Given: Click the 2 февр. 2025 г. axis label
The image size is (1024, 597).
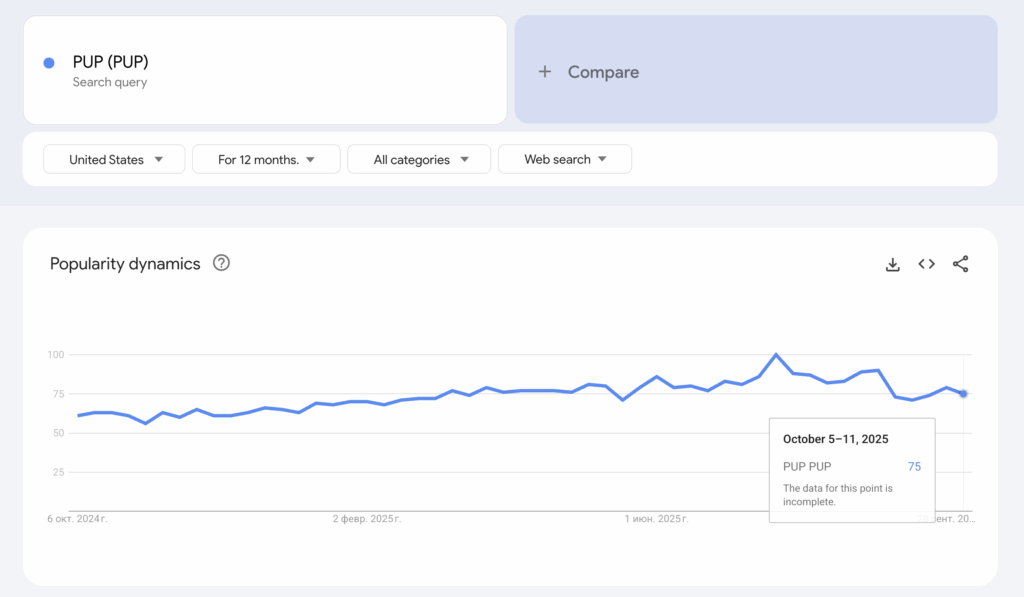Looking at the screenshot, I should (367, 519).
